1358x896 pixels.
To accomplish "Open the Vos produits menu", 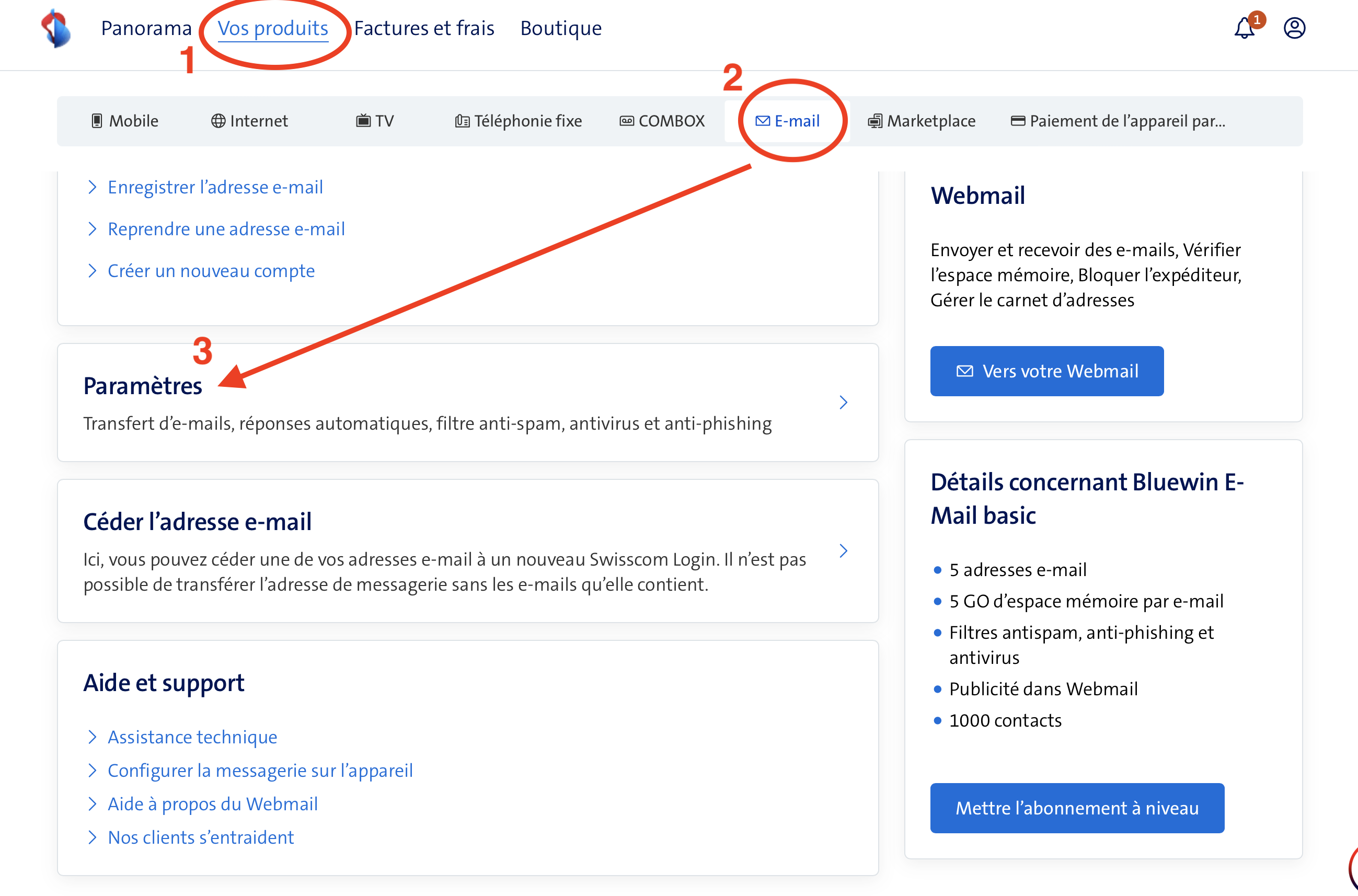I will [x=273, y=29].
